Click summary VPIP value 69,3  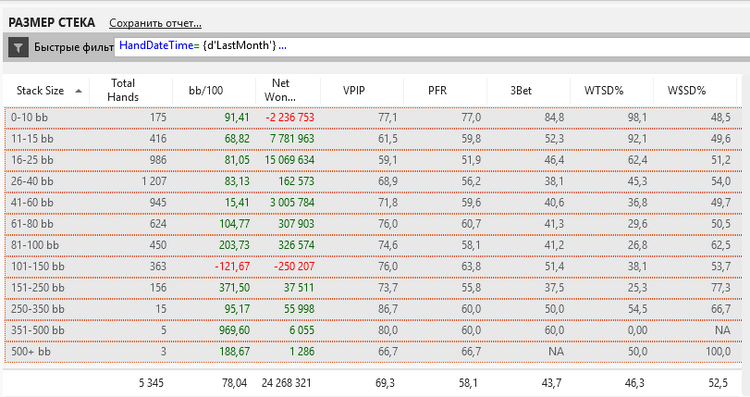point(385,383)
